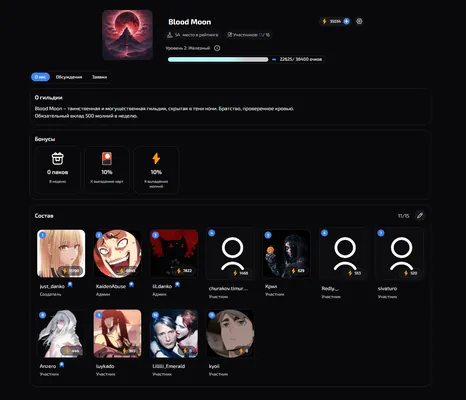Viewport: 466px width, 400px height.
Task: Switch to the Обсуждения tab
Action: 69,77
